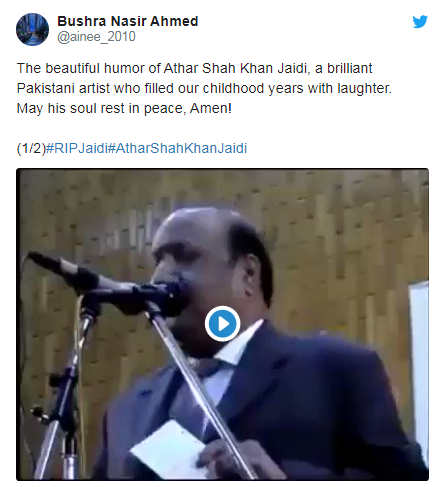Click the word "laughter" in the tweet text

coord(364,89)
